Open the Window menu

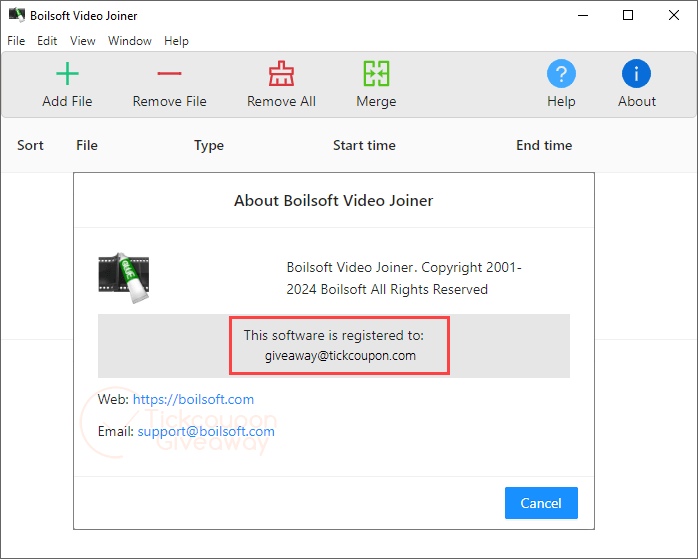130,41
